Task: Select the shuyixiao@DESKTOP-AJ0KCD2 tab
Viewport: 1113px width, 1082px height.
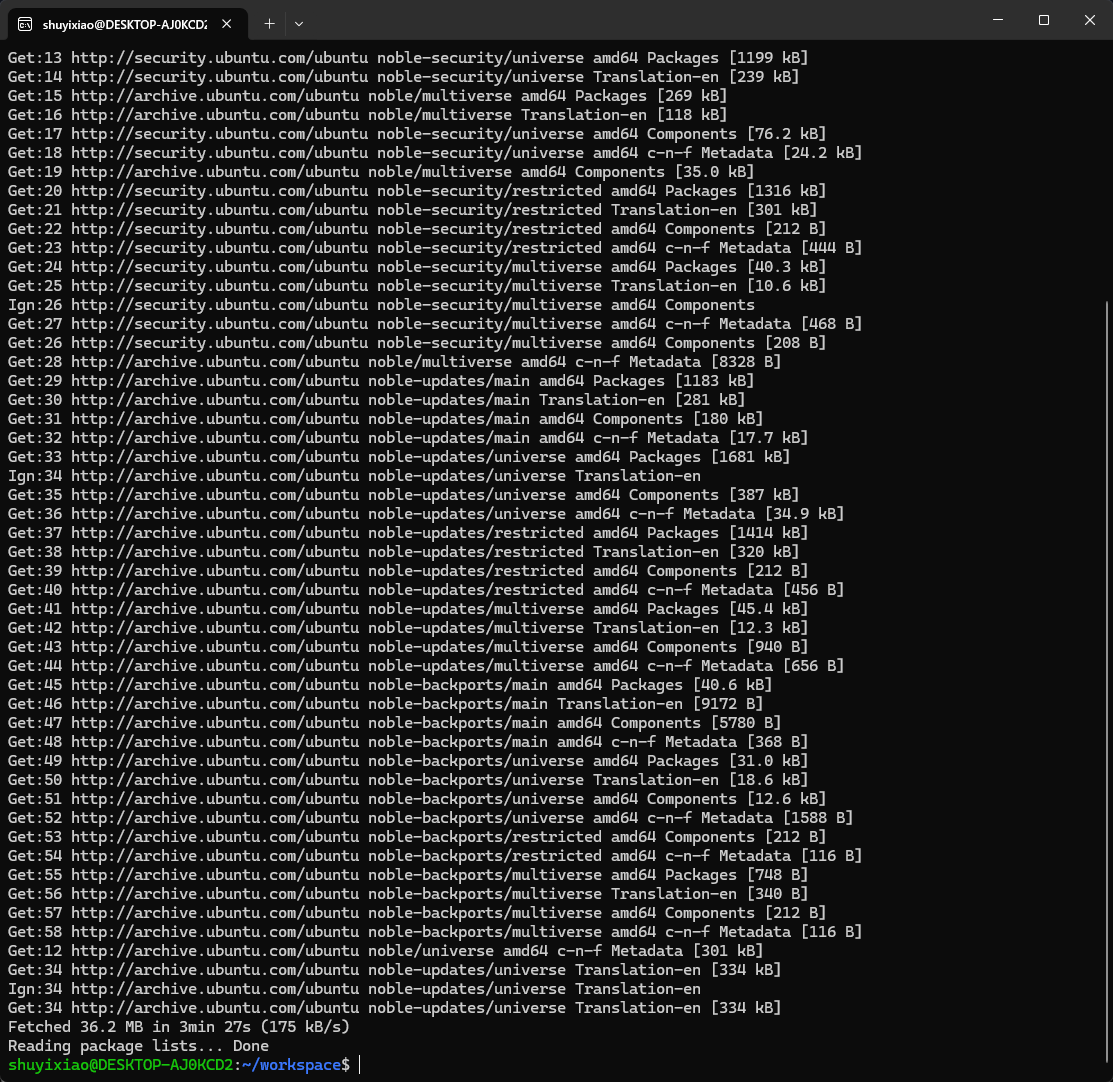Action: pyautogui.click(x=128, y=24)
